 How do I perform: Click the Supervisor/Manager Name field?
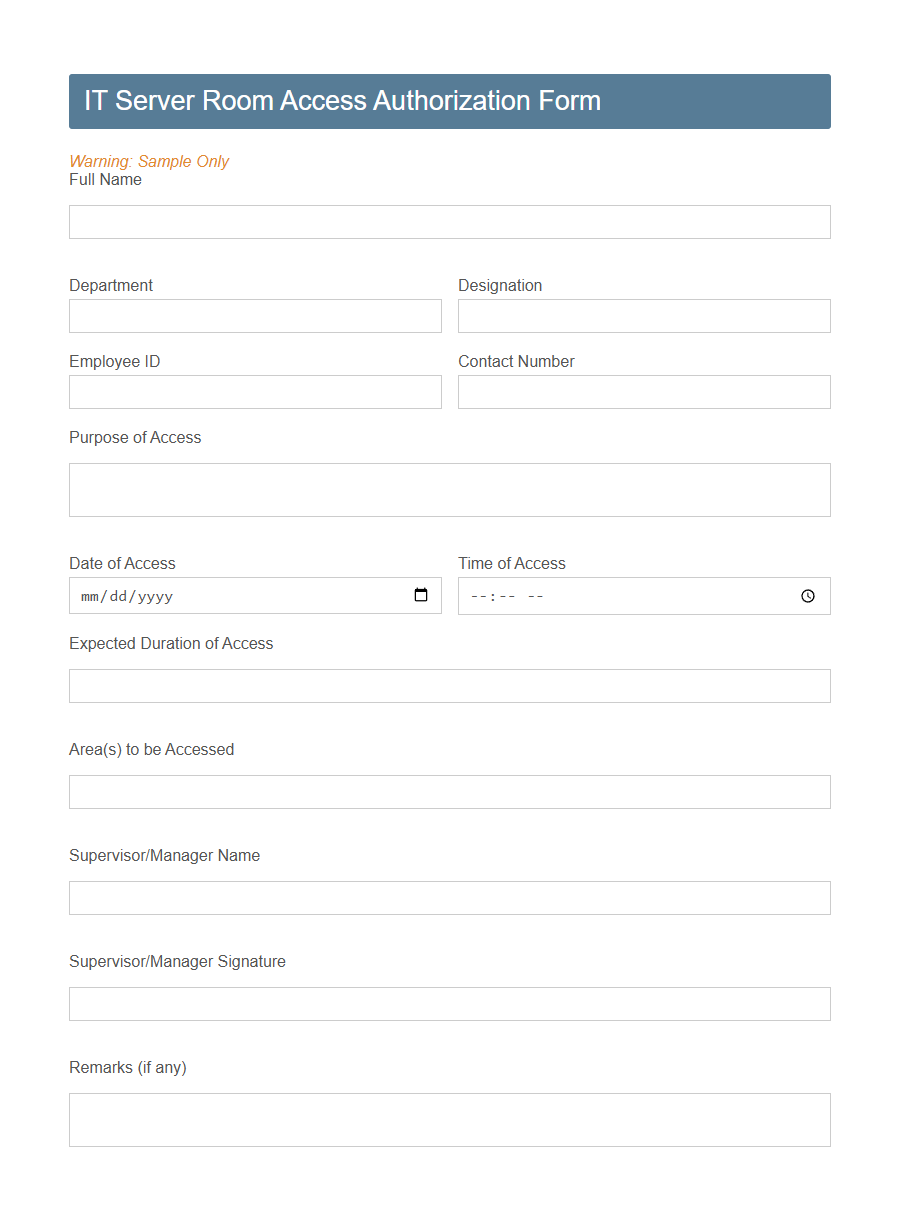pos(449,897)
